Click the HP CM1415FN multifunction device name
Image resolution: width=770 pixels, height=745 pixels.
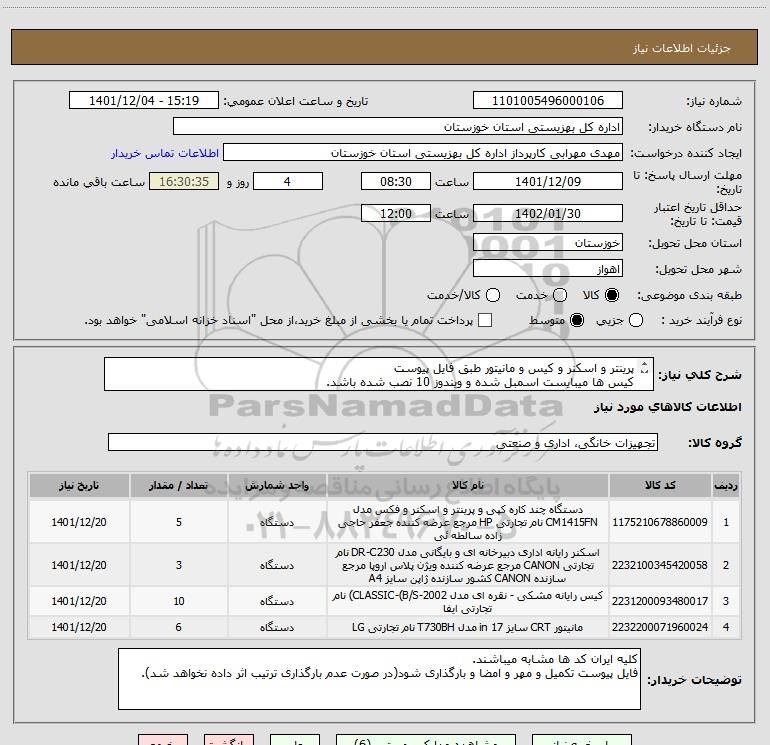pos(468,523)
